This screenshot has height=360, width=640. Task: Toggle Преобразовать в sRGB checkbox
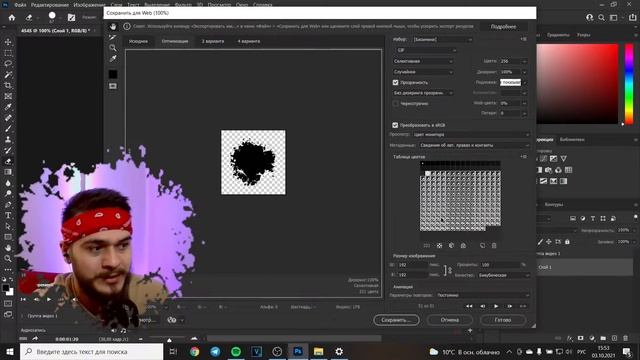click(x=395, y=125)
